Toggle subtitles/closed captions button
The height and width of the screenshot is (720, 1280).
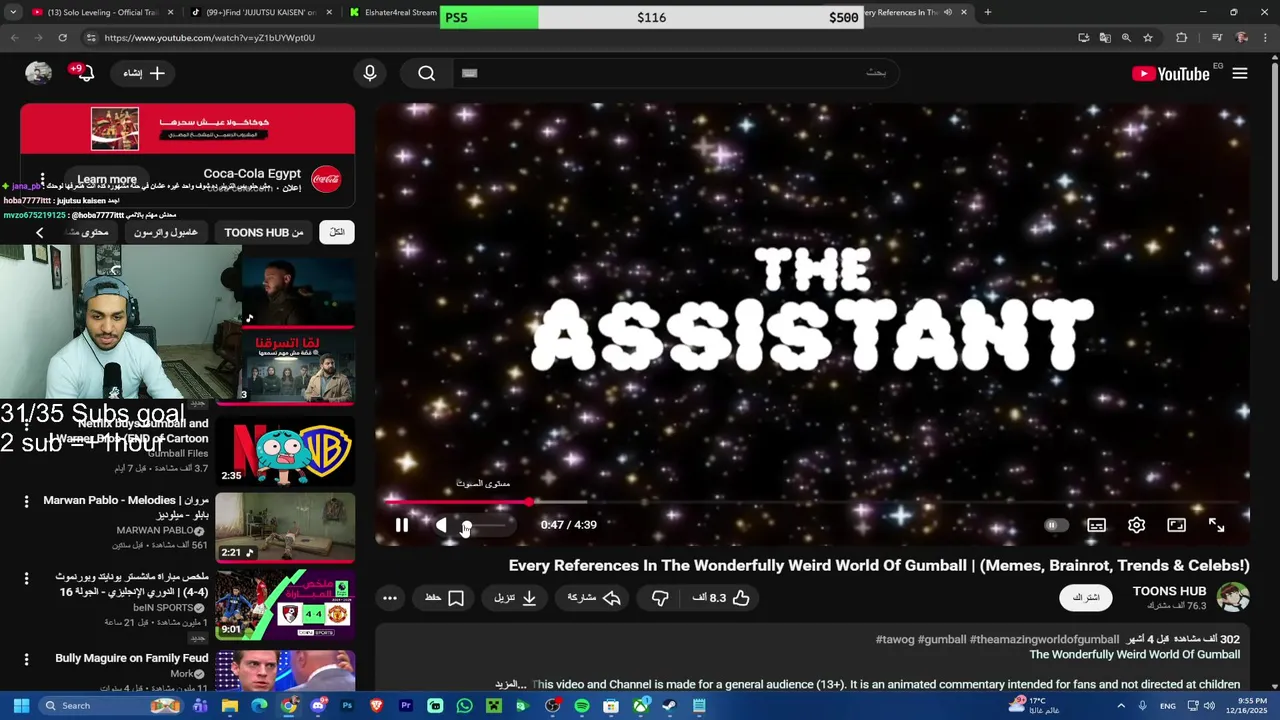(x=1096, y=525)
